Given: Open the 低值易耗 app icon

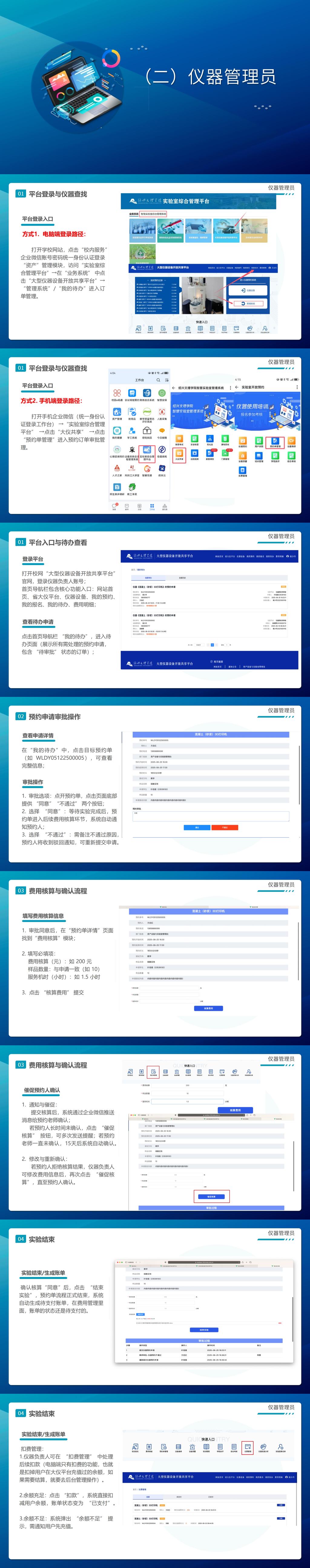Looking at the screenshot, I should [162, 451].
